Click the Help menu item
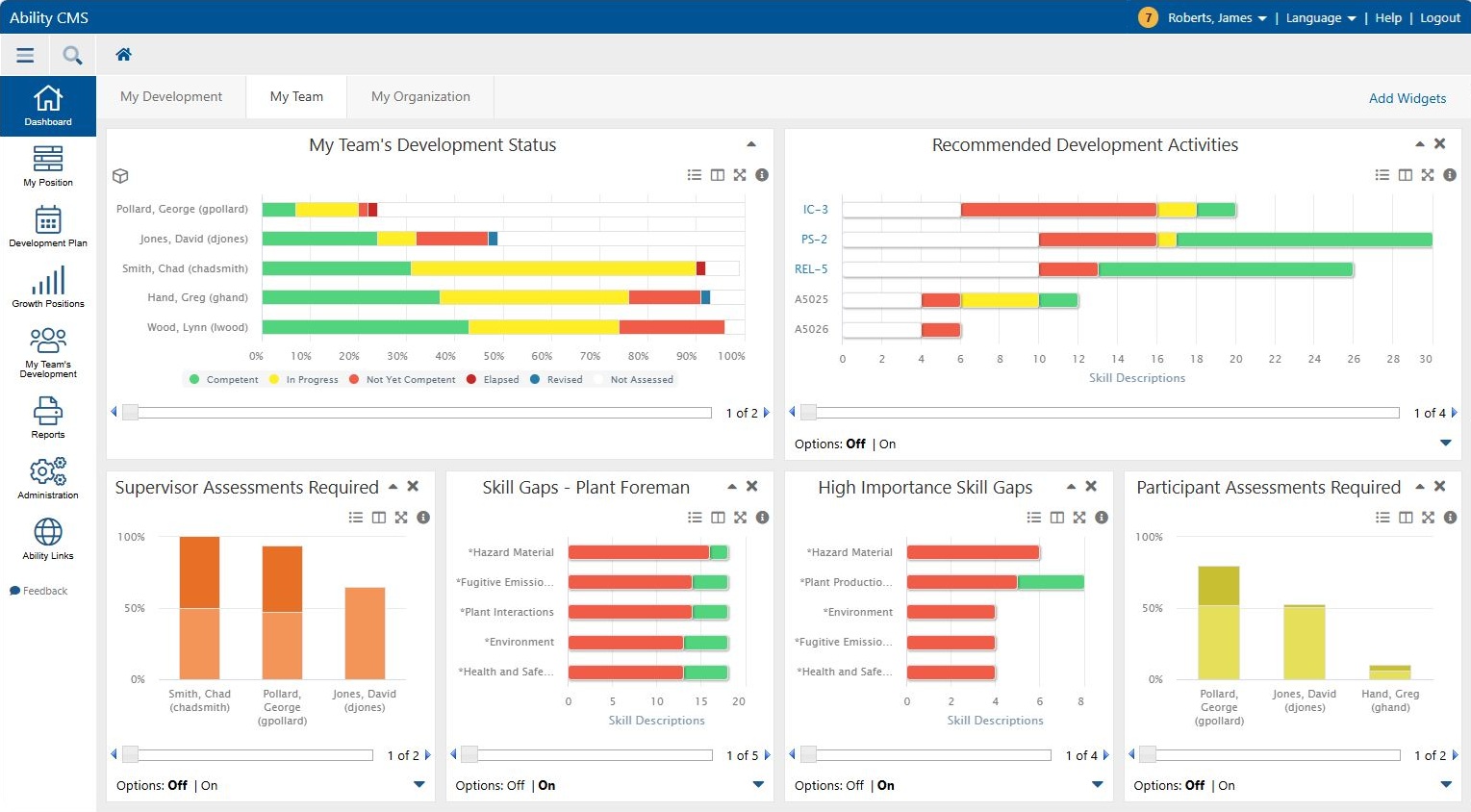The width and height of the screenshot is (1471, 812). [1388, 17]
